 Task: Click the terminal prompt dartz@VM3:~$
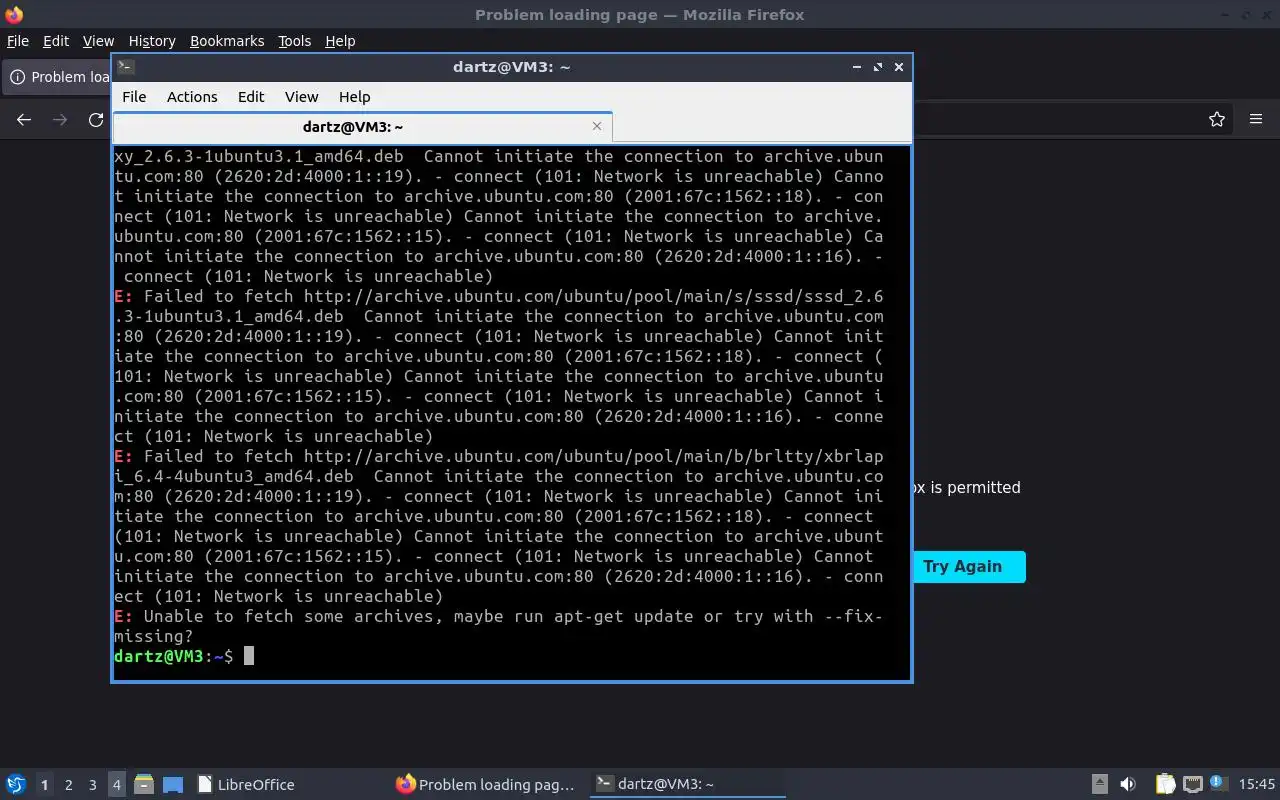coord(174,656)
